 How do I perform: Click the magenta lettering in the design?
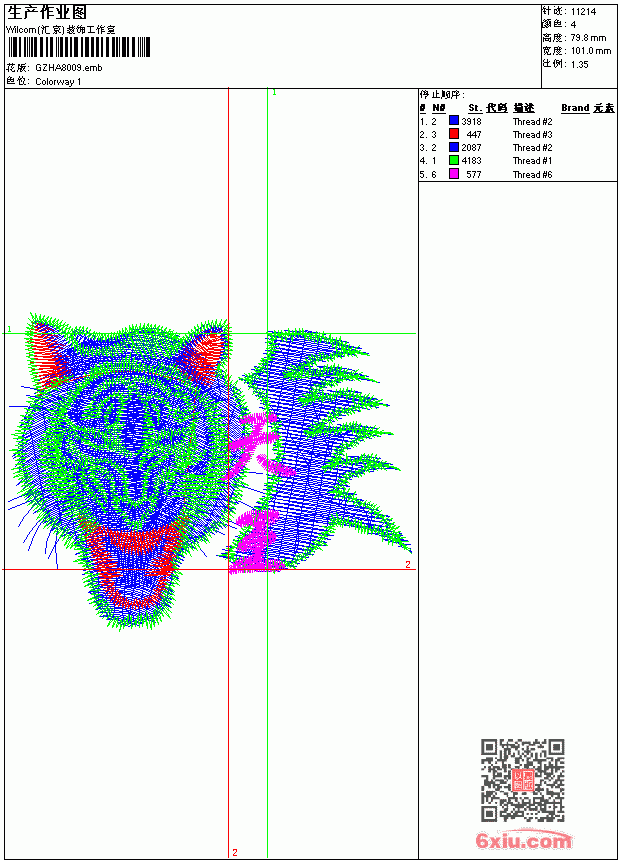coord(257,494)
